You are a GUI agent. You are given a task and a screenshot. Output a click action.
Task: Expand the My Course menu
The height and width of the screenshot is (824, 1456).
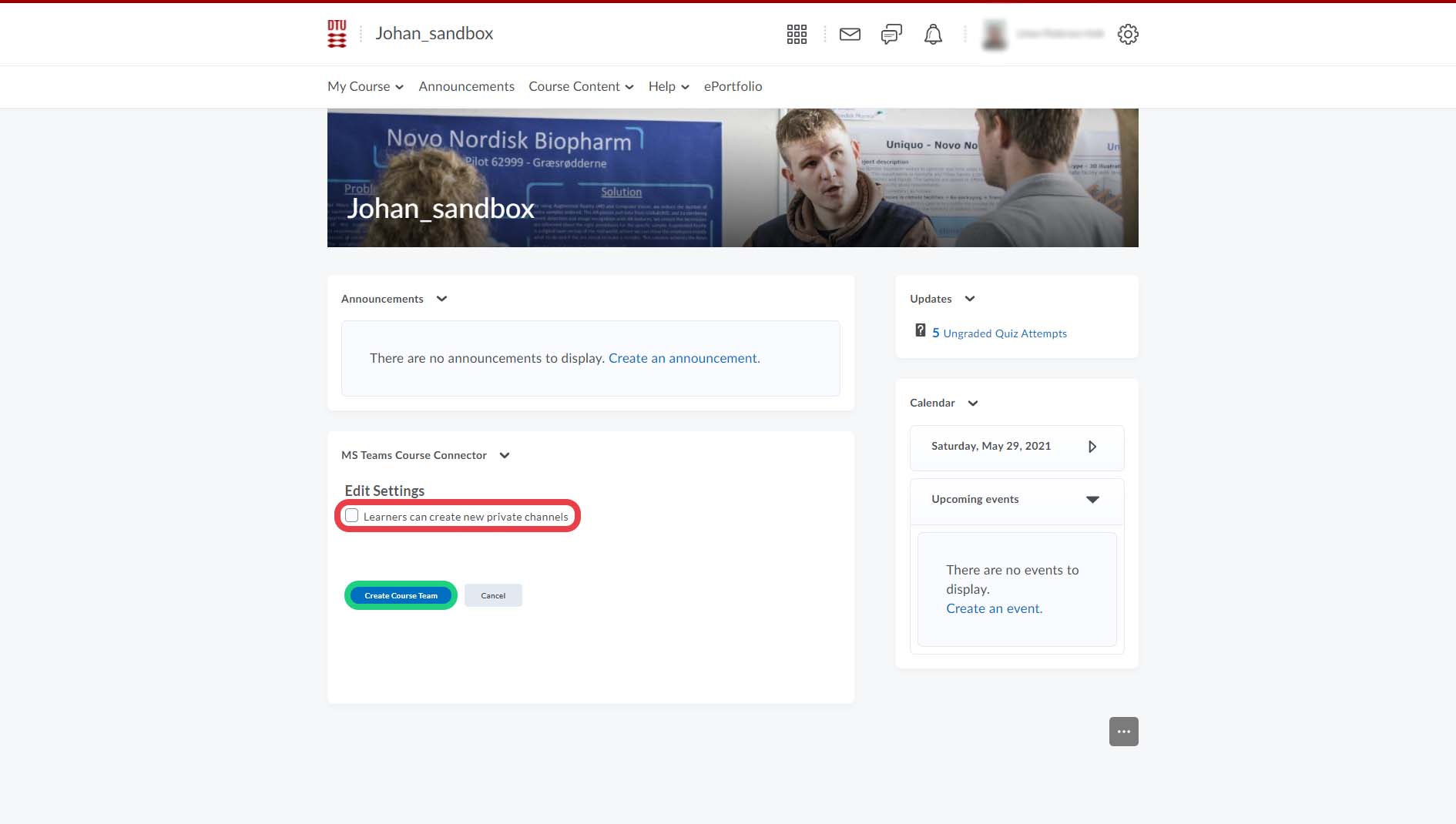(x=365, y=86)
